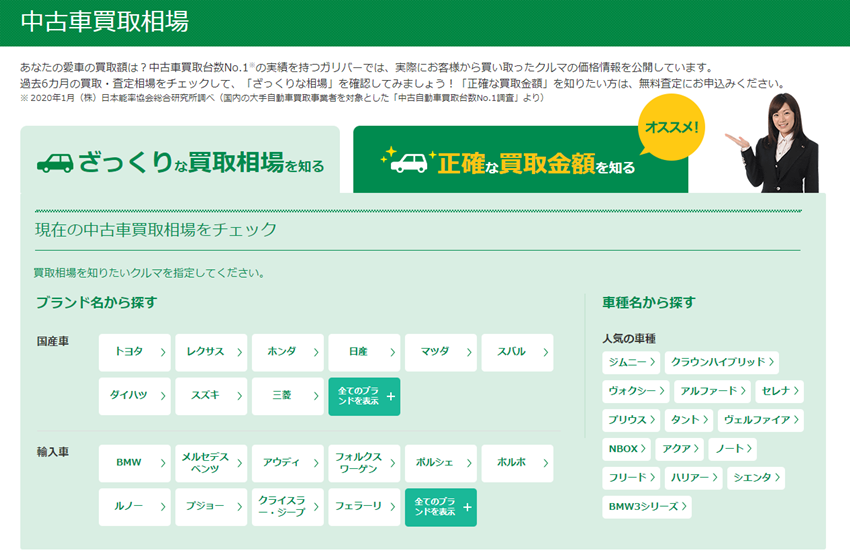Screen dimensions: 850x554
Task: Click the car icon on ざっくりな買取相場 tab
Action: pos(54,163)
